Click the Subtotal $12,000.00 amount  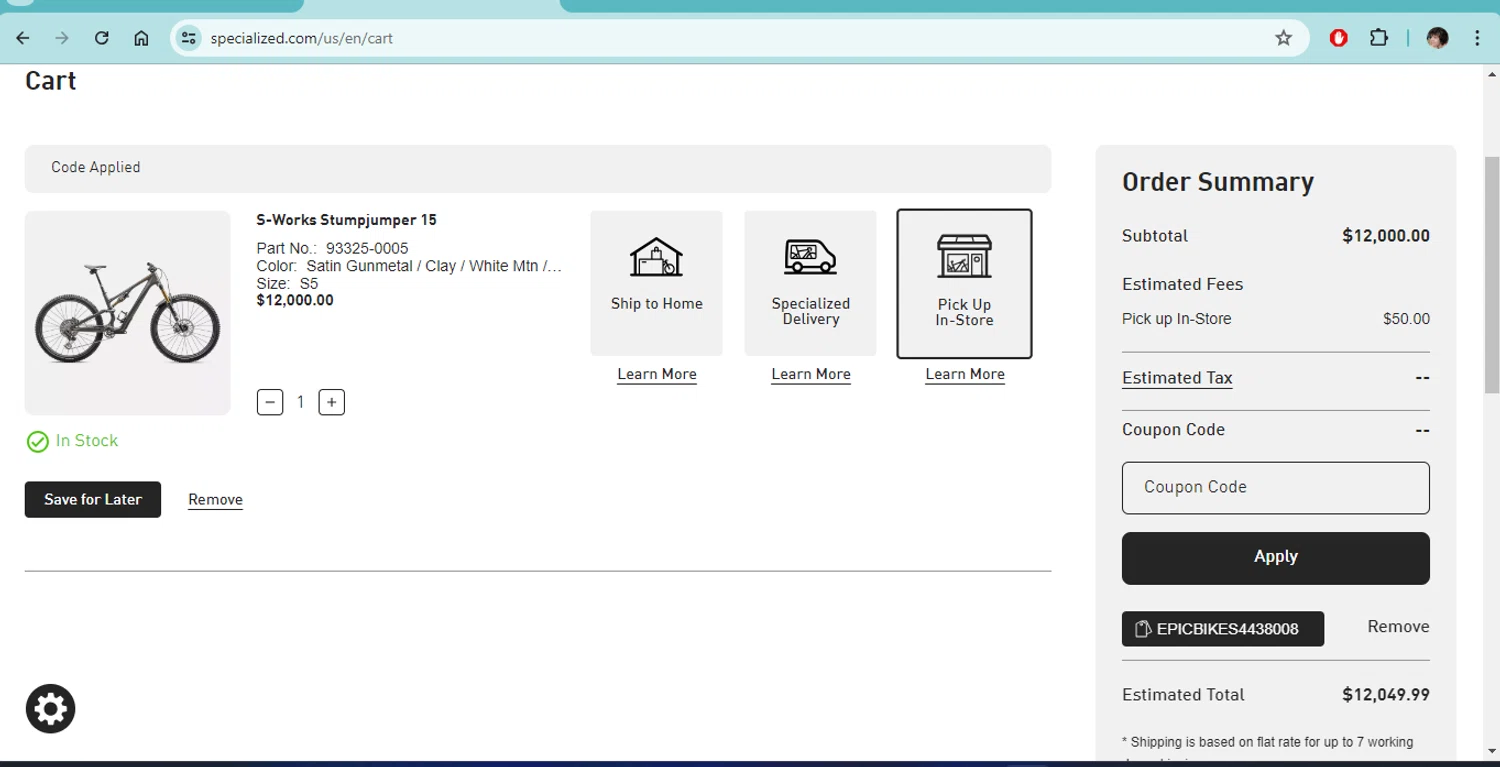pos(1386,236)
